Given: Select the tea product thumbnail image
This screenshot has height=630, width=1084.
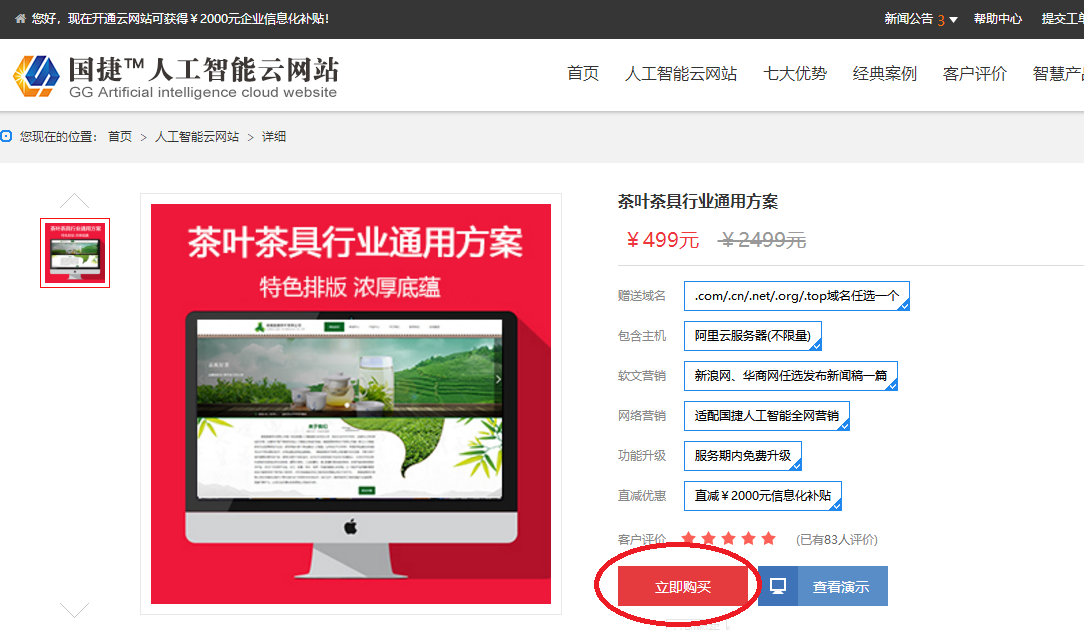Looking at the screenshot, I should [x=75, y=253].
